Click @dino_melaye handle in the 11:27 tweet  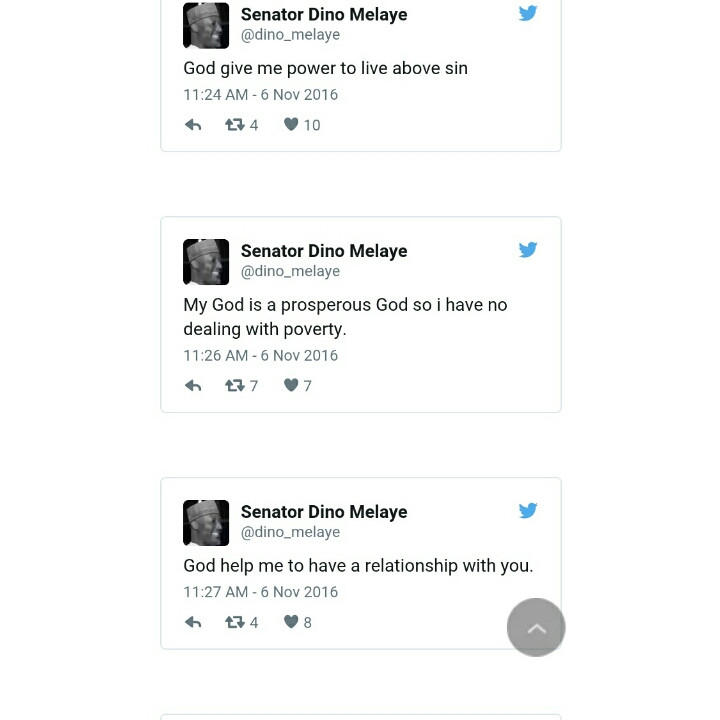tap(290, 532)
